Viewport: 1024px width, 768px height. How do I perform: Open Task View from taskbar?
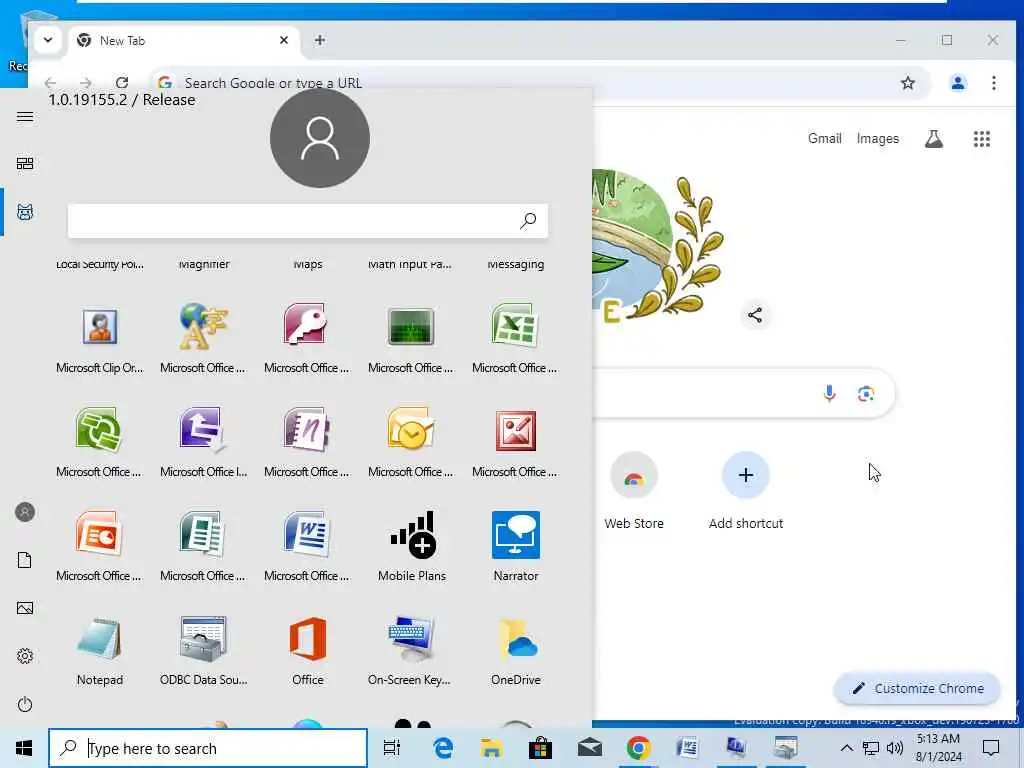pos(392,748)
